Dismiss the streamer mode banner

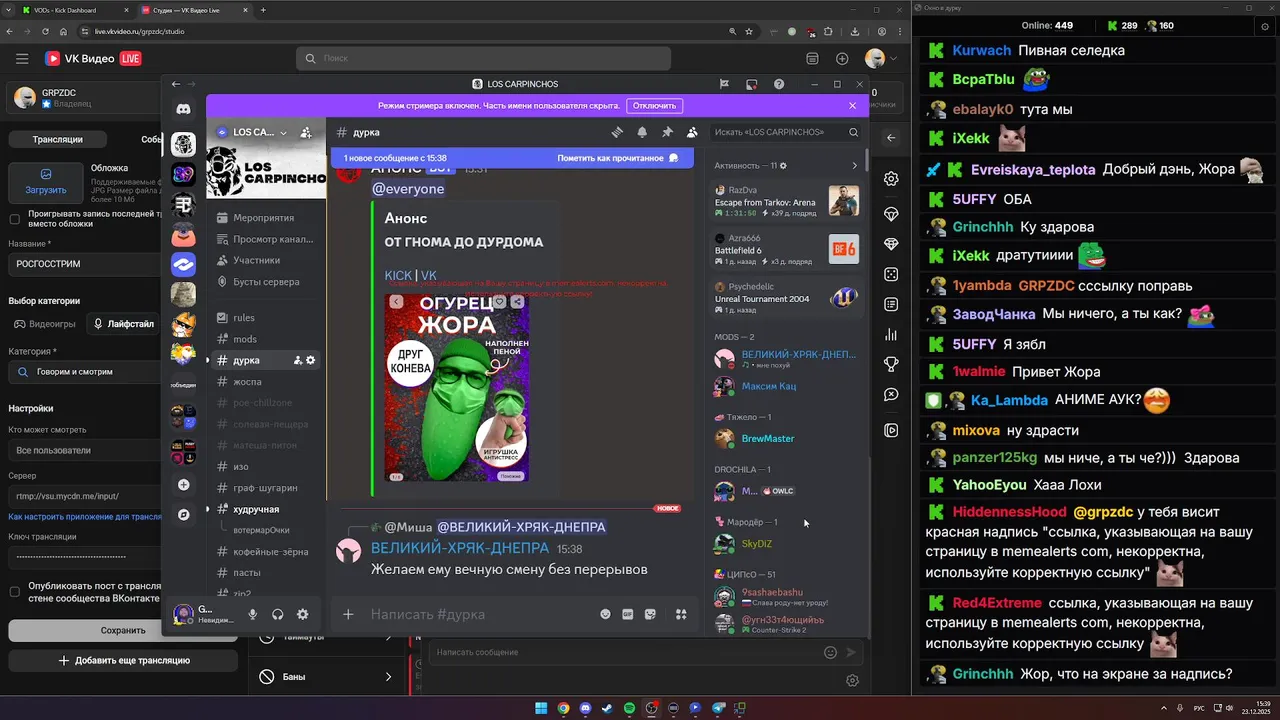[x=852, y=105]
